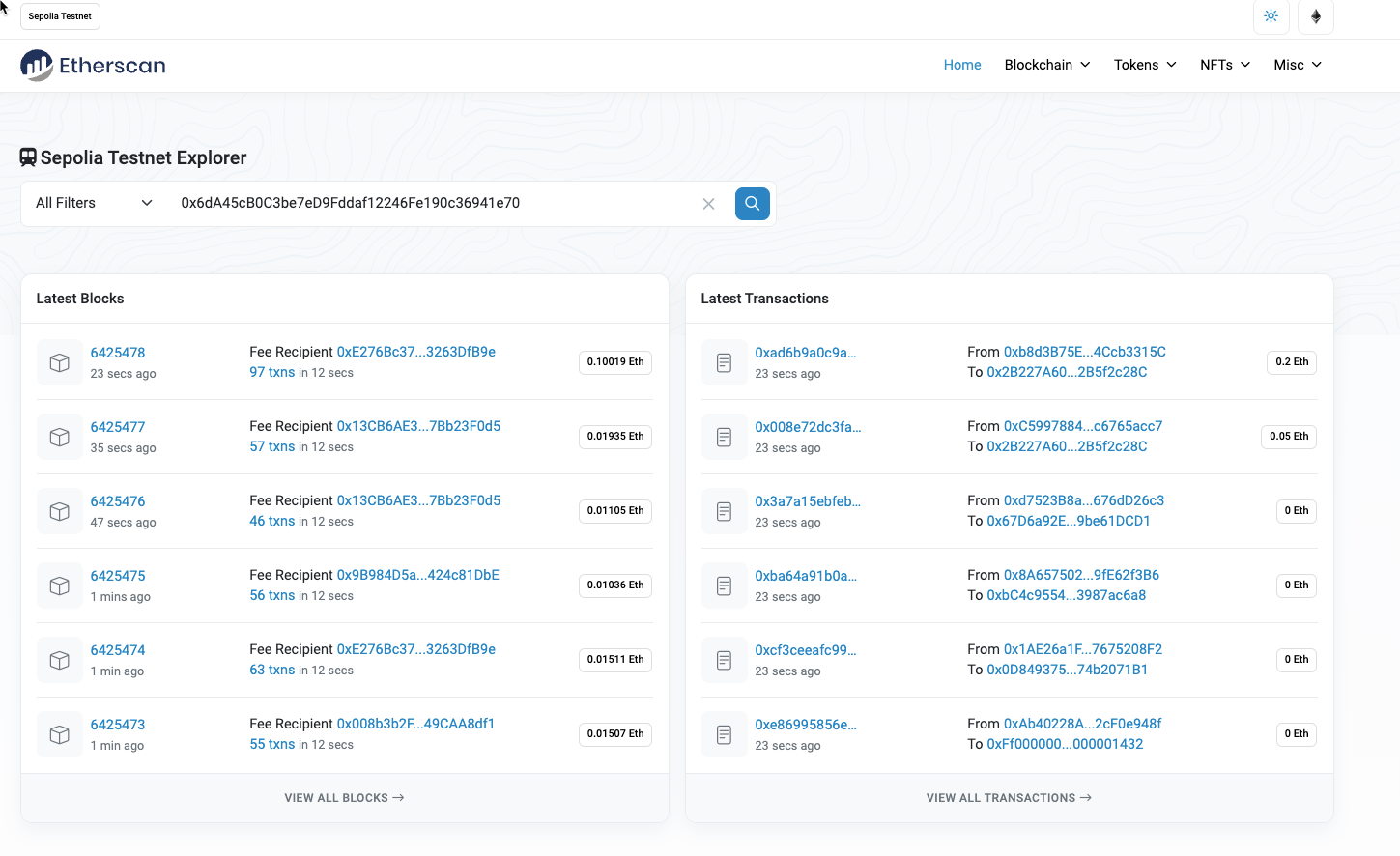Toggle the light/dark theme sun icon
The image size is (1400, 856).
coord(1271,16)
